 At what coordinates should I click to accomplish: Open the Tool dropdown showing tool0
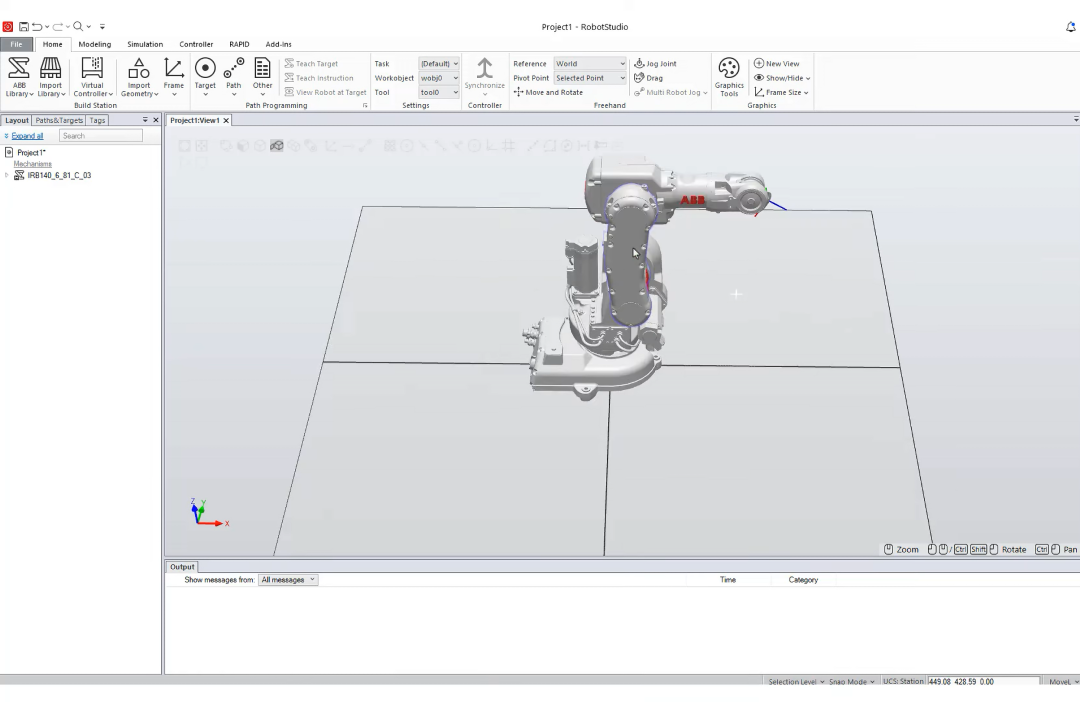click(x=439, y=92)
